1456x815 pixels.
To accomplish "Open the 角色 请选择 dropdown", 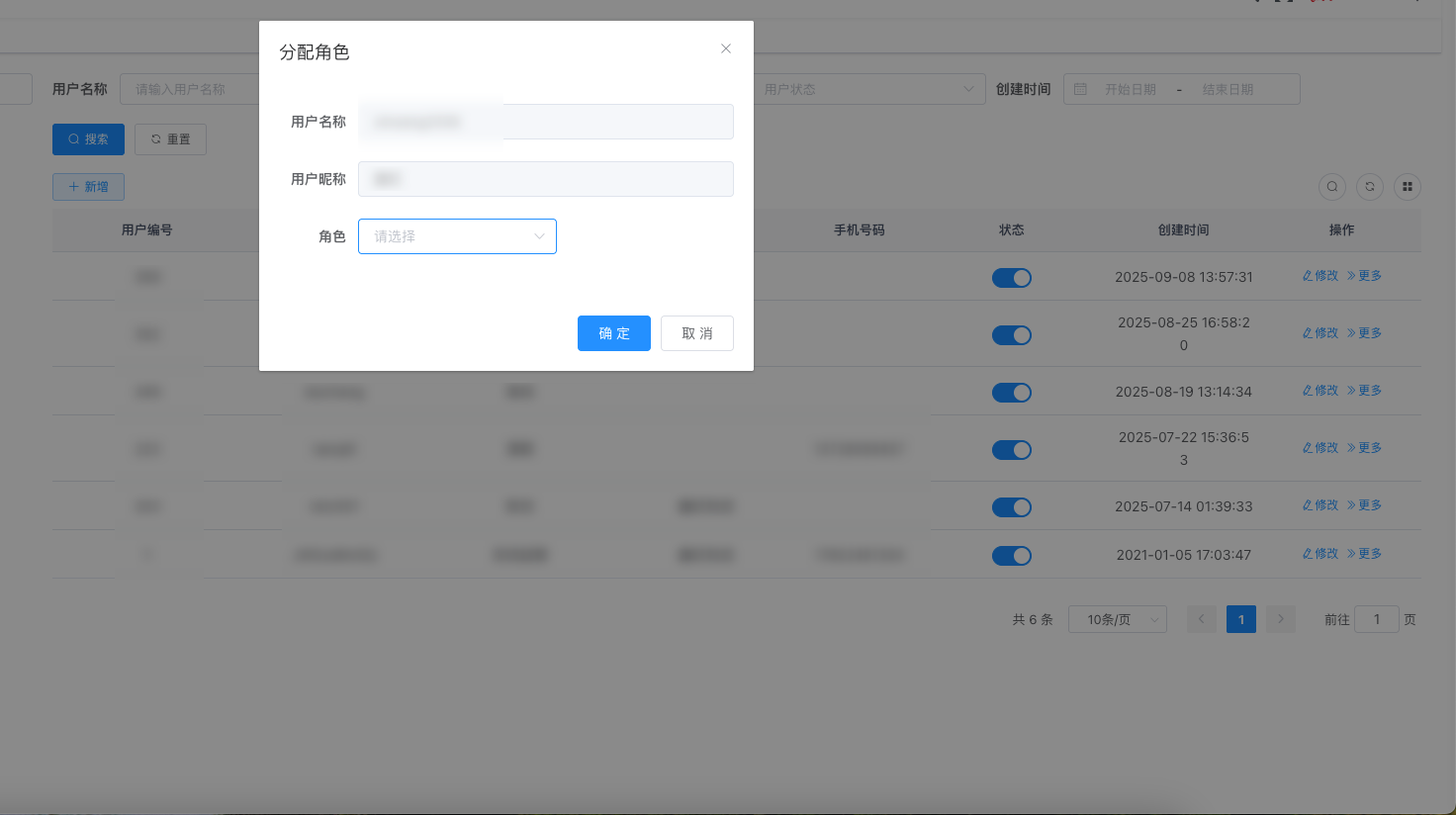I will pyautogui.click(x=457, y=236).
